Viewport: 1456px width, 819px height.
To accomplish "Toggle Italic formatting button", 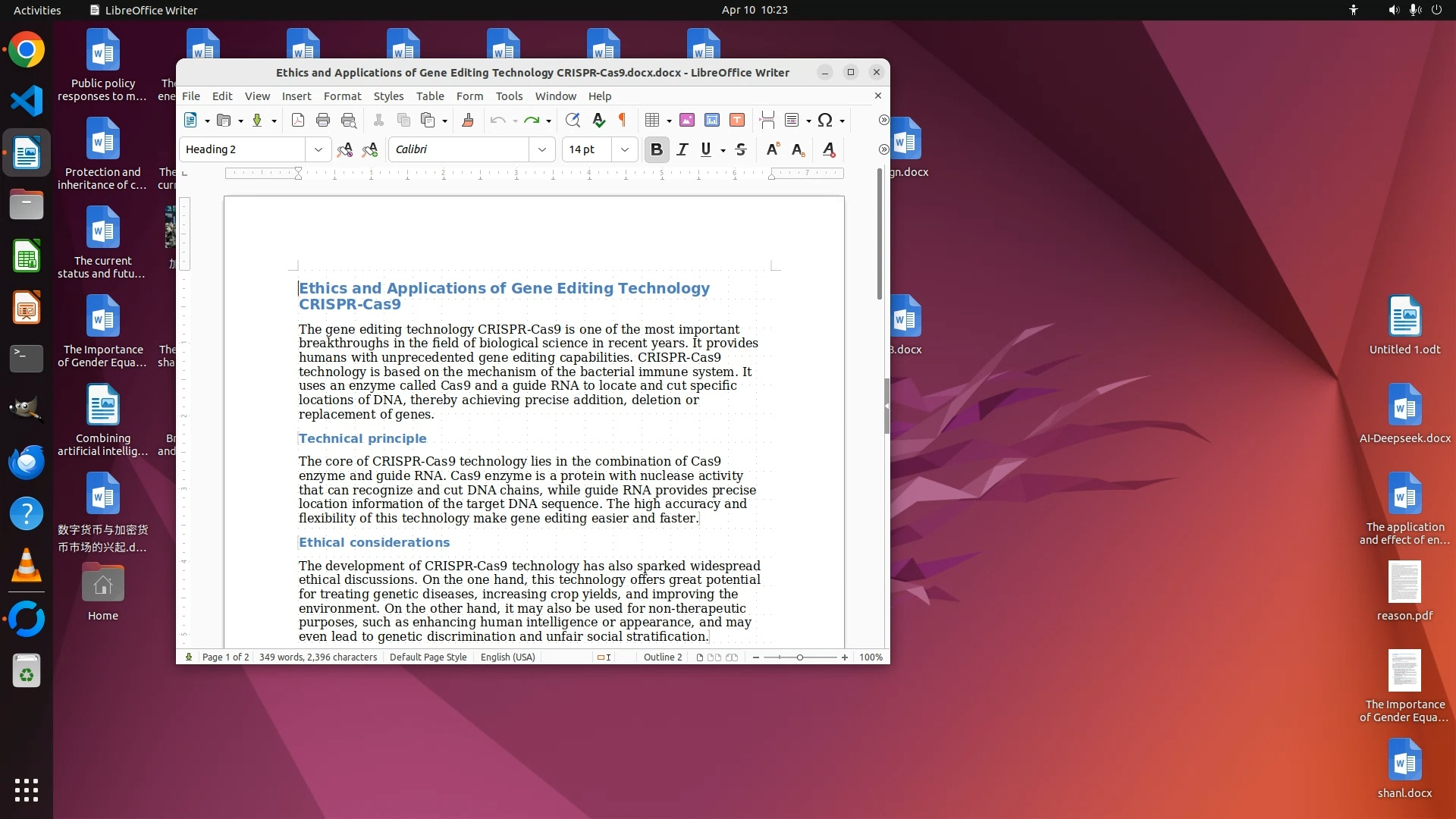I will tap(682, 150).
